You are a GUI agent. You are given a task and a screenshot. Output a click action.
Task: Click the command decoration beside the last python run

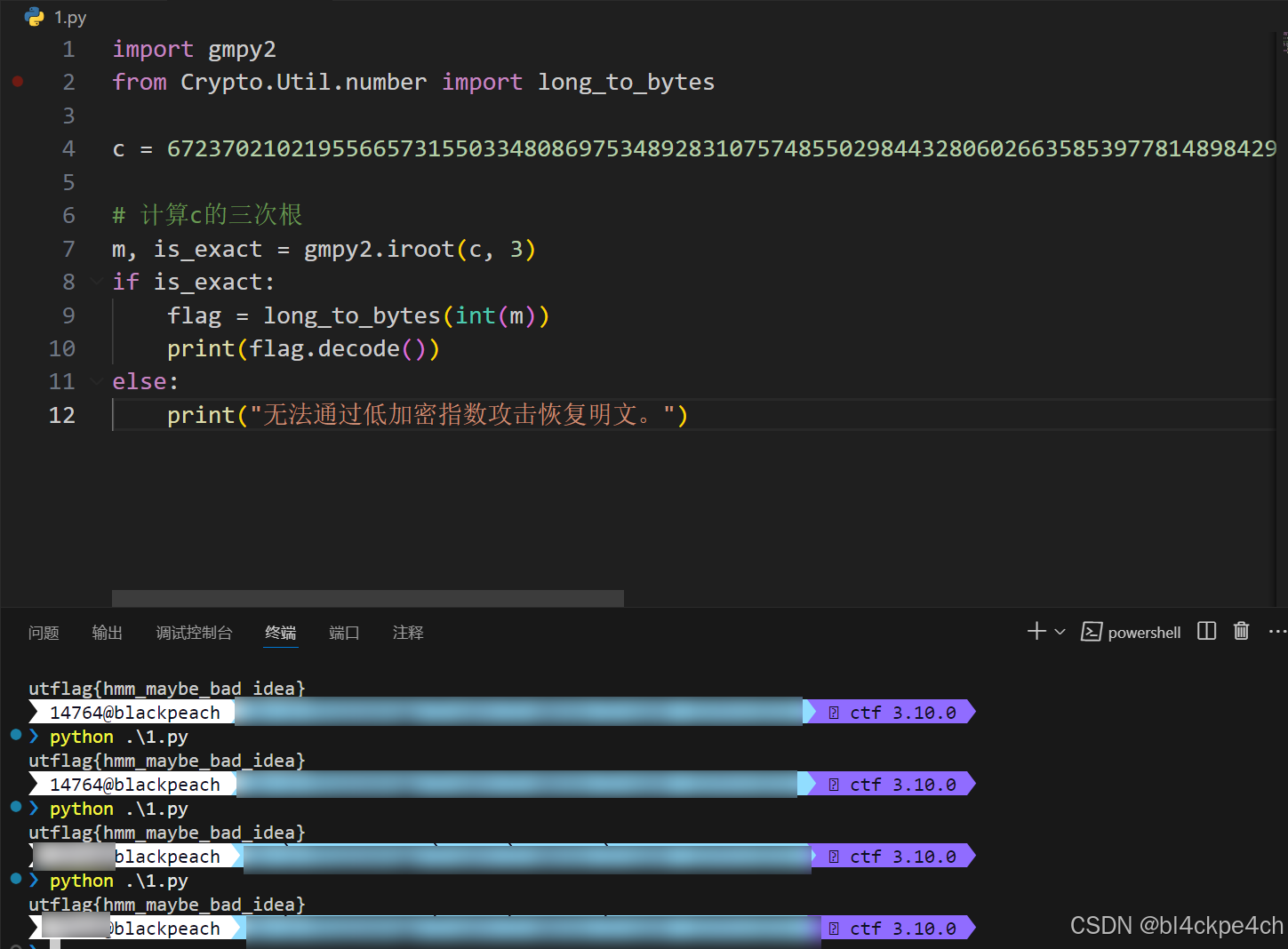coord(15,880)
